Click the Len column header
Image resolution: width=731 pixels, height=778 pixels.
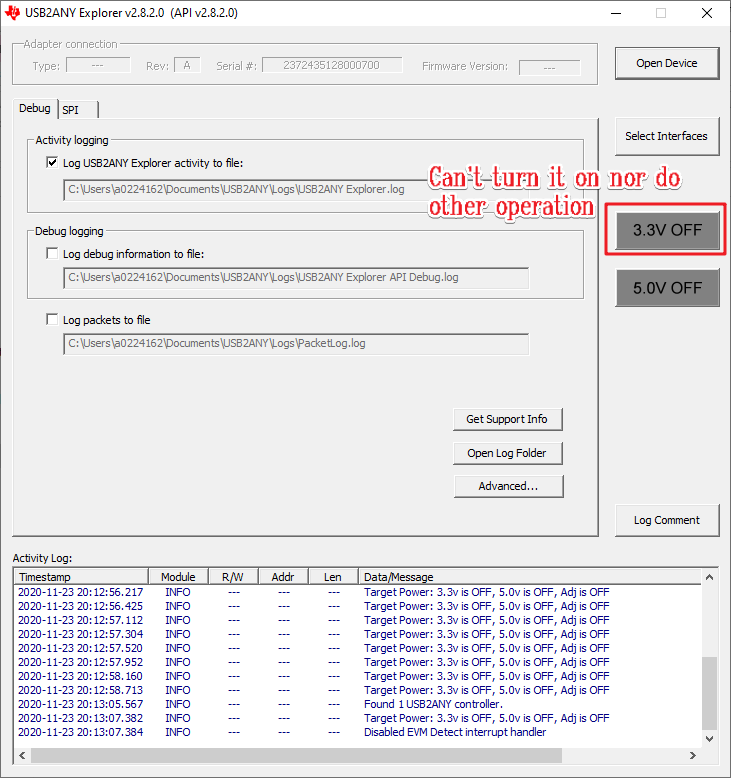pyautogui.click(x=333, y=577)
